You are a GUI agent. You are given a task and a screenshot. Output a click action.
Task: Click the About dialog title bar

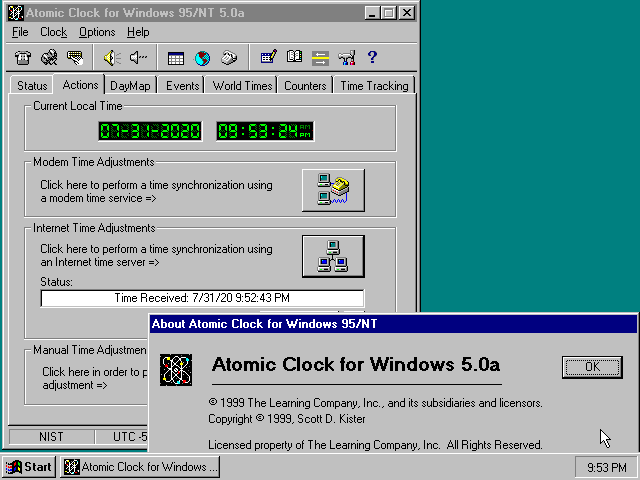coord(393,324)
